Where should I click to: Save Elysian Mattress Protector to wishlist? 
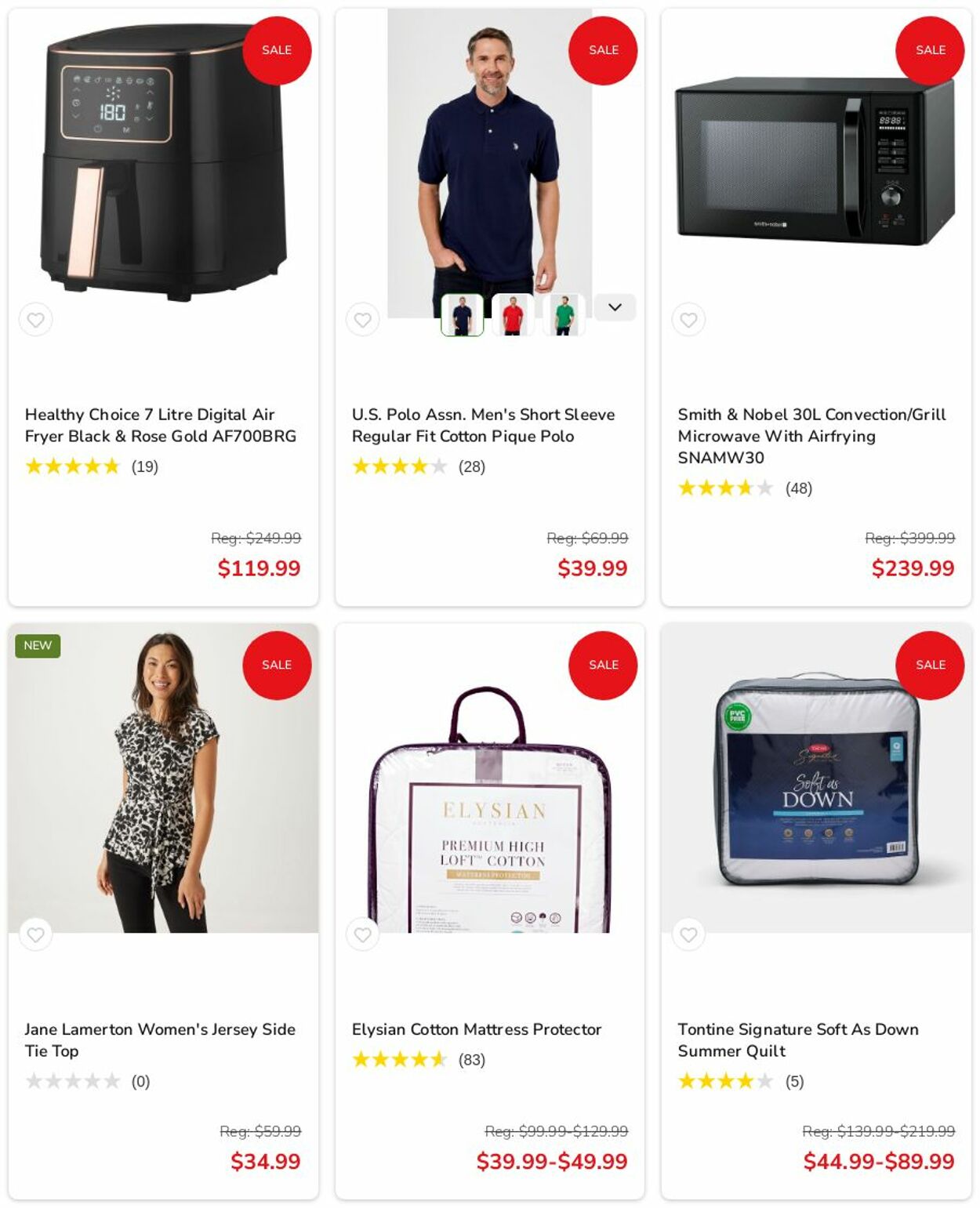pos(362,934)
